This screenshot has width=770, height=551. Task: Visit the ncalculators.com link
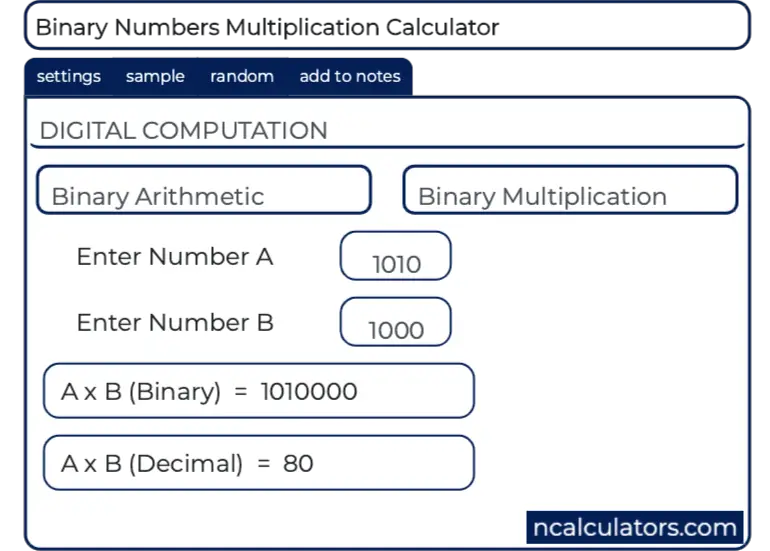[x=635, y=527]
